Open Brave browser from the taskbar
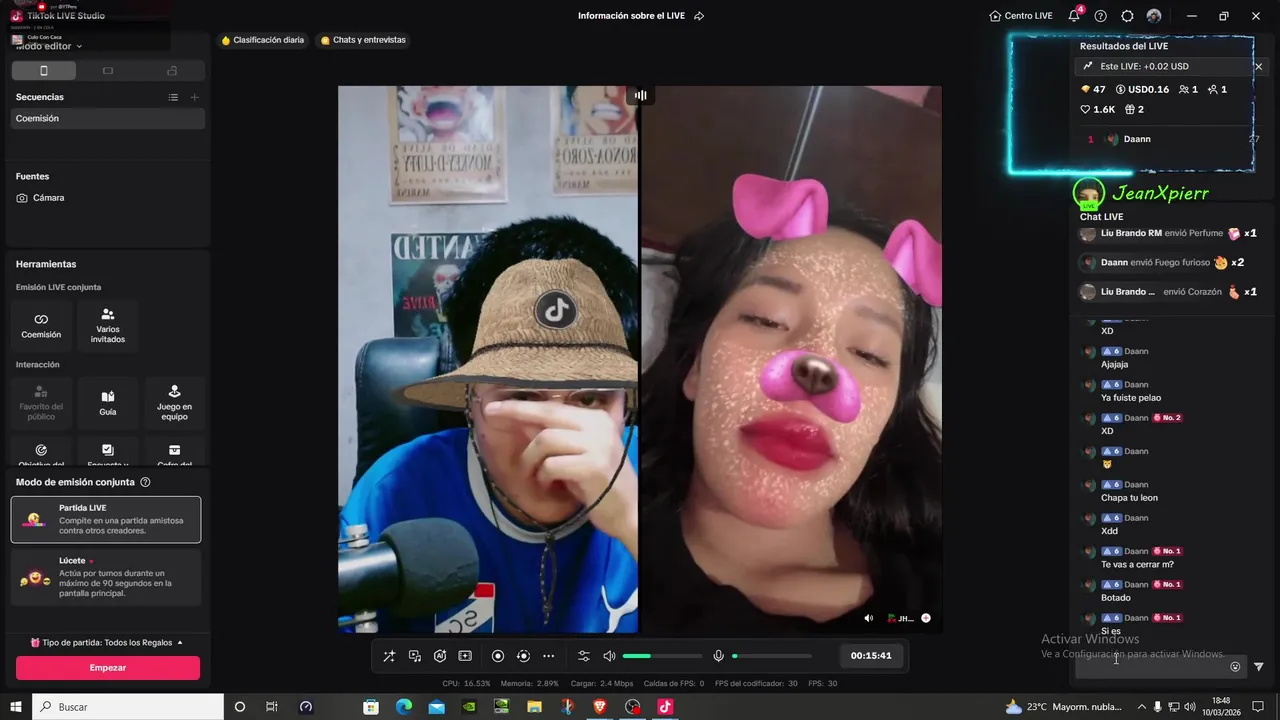 [x=600, y=707]
